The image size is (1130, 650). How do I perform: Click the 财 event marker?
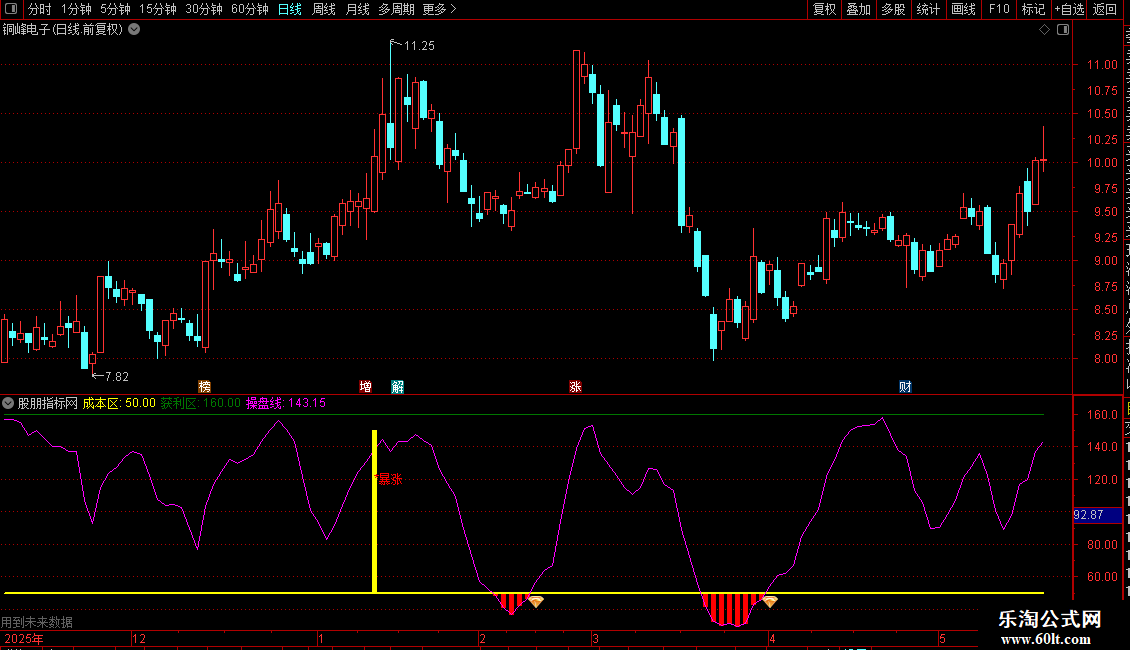905,387
